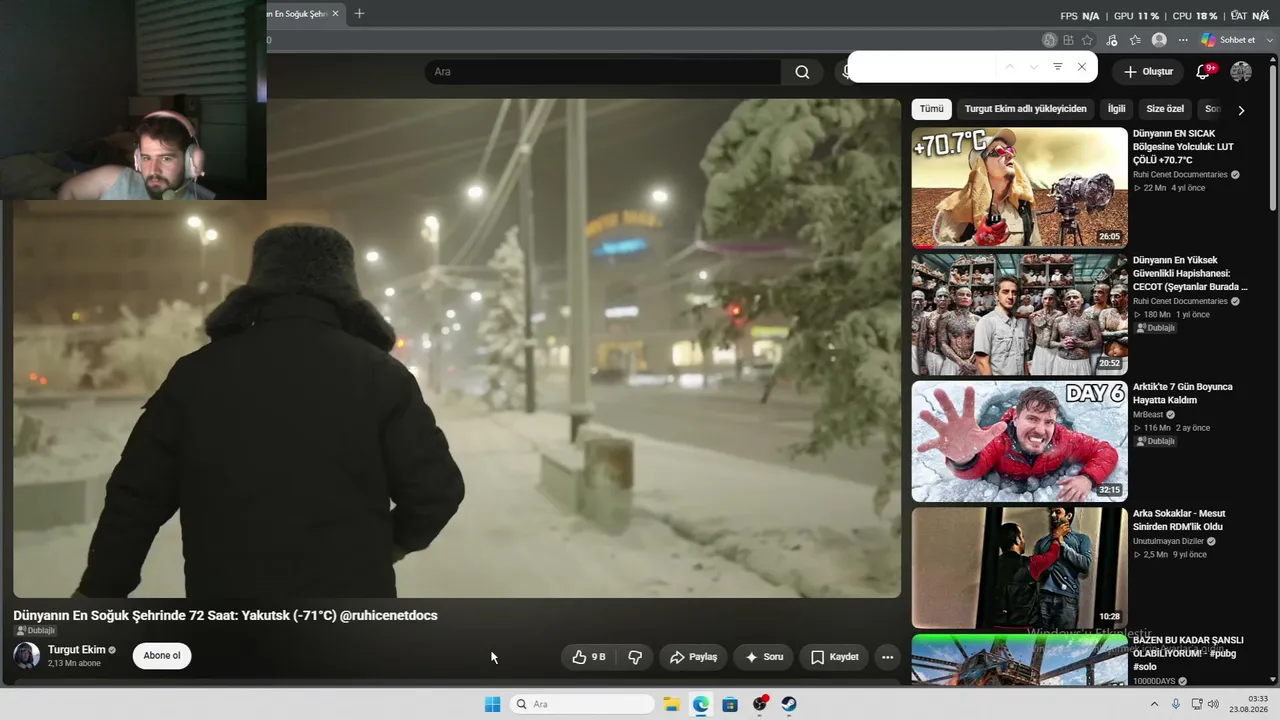Click the Kaydet save button
Viewport: 1280px width, 720px height.
(834, 657)
